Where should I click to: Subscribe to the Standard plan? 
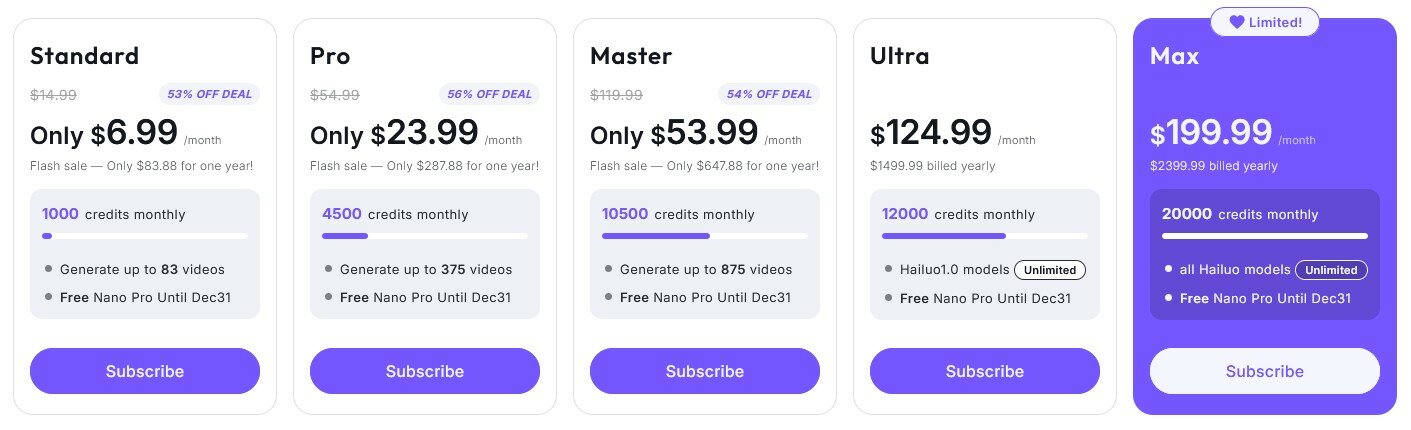coord(145,371)
